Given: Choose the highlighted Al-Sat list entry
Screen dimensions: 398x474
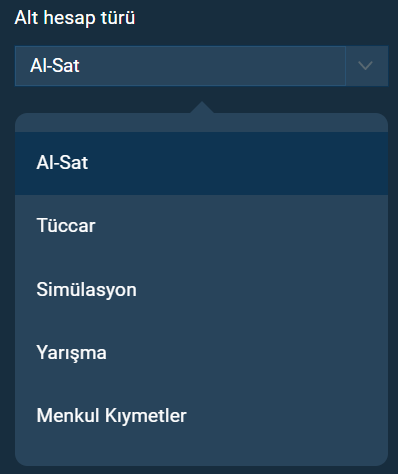Looking at the screenshot, I should [x=201, y=163].
